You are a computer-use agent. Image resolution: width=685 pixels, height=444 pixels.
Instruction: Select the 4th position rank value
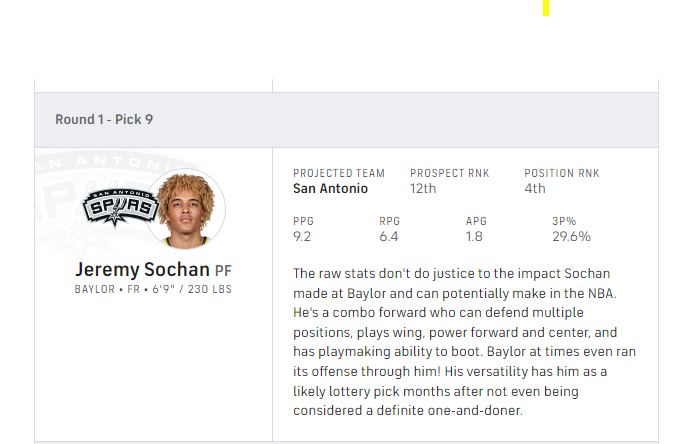pyautogui.click(x=535, y=188)
